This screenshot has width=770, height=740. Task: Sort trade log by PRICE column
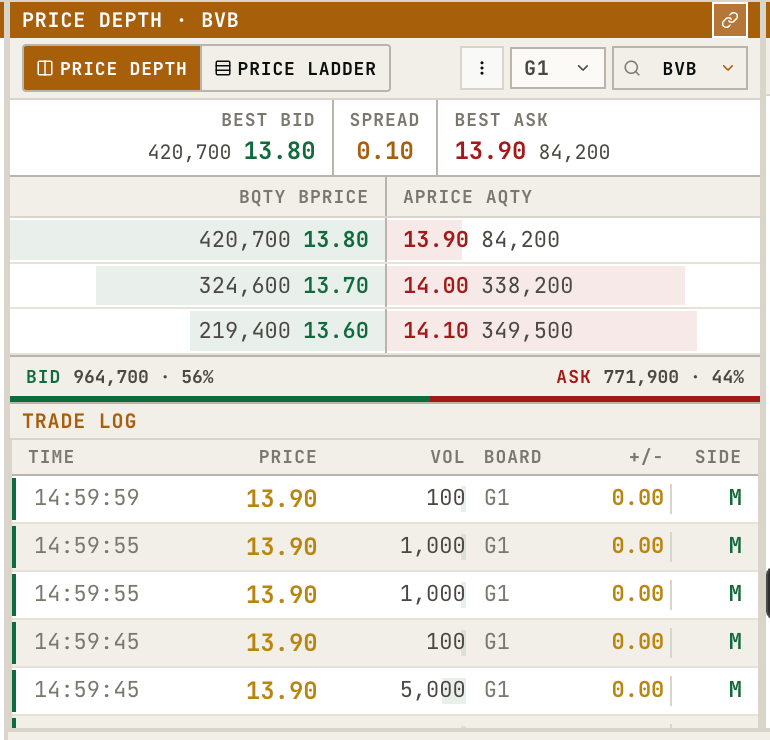tap(288, 457)
